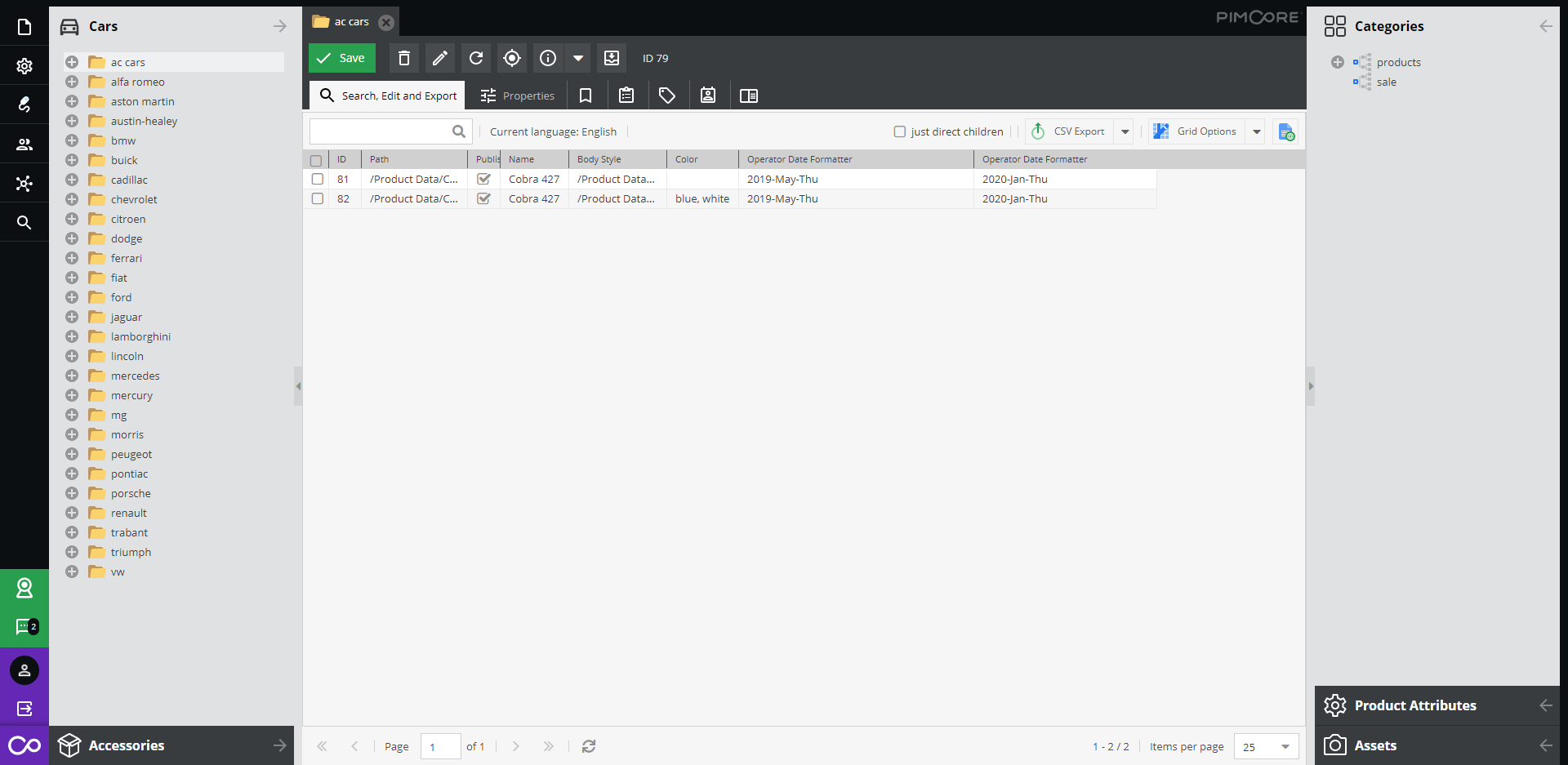The width and height of the screenshot is (1568, 765).
Task: Open the Users icon in left sidebar
Action: (24, 145)
